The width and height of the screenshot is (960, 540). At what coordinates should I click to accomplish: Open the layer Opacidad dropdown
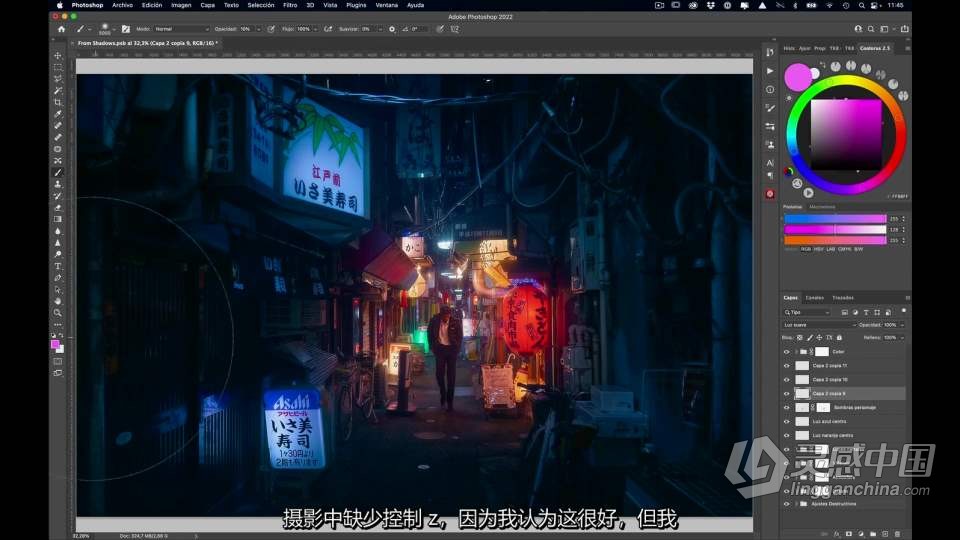click(x=901, y=325)
